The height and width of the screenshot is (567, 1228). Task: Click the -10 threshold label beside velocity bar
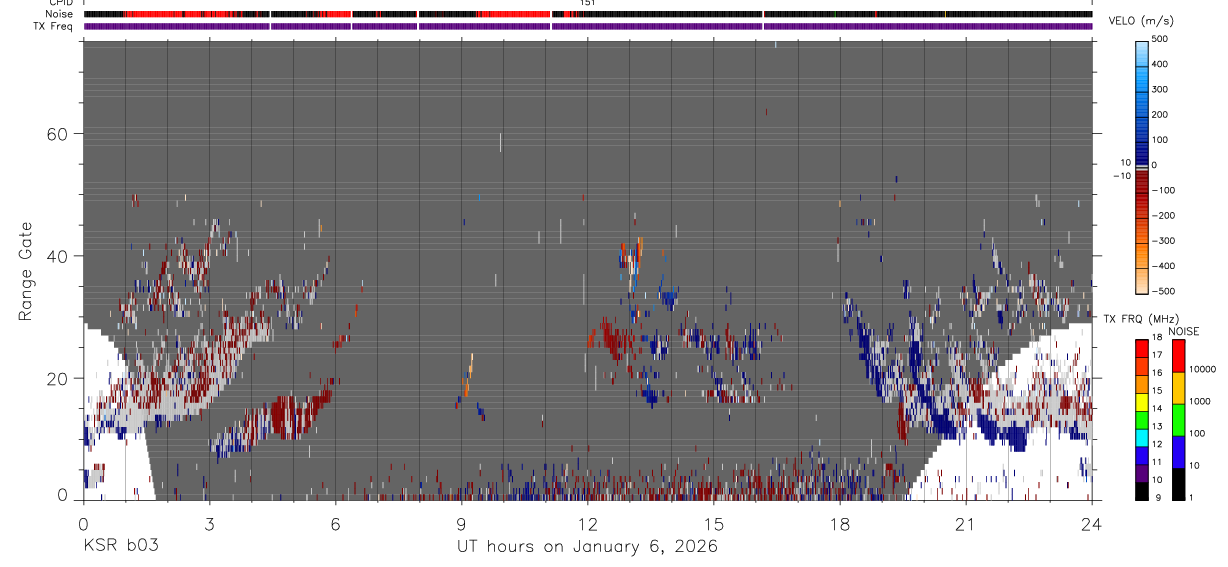click(1123, 175)
